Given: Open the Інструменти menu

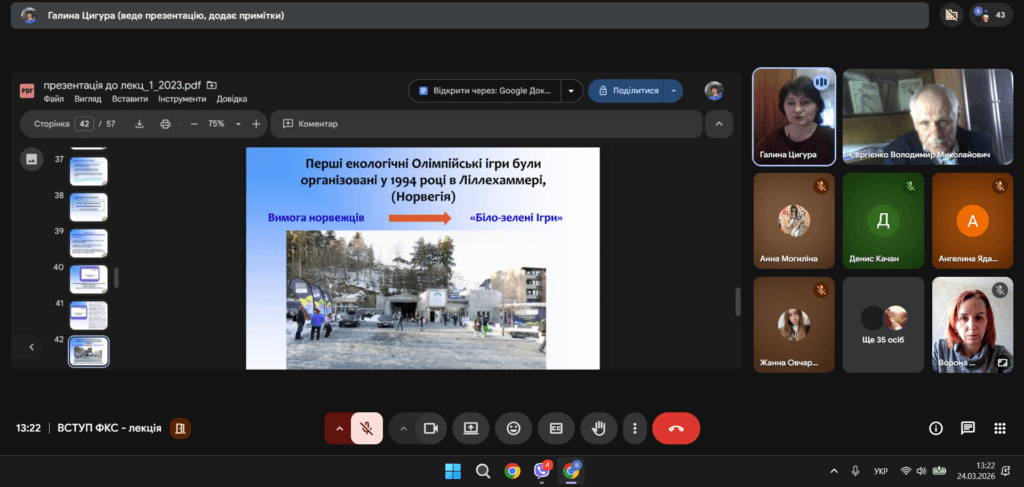Looking at the screenshot, I should pyautogui.click(x=181, y=99).
